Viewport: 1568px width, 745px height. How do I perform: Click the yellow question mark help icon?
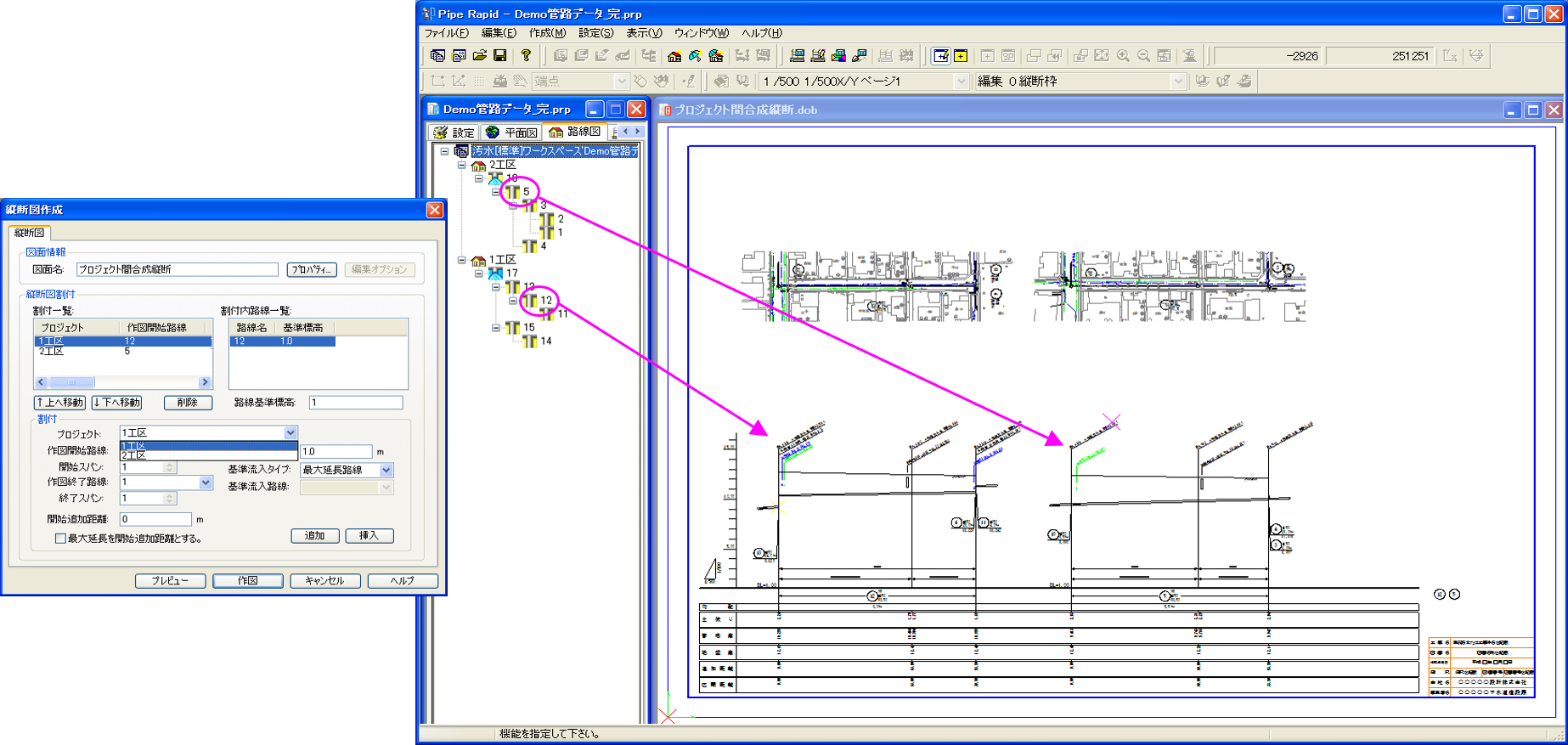(x=526, y=56)
